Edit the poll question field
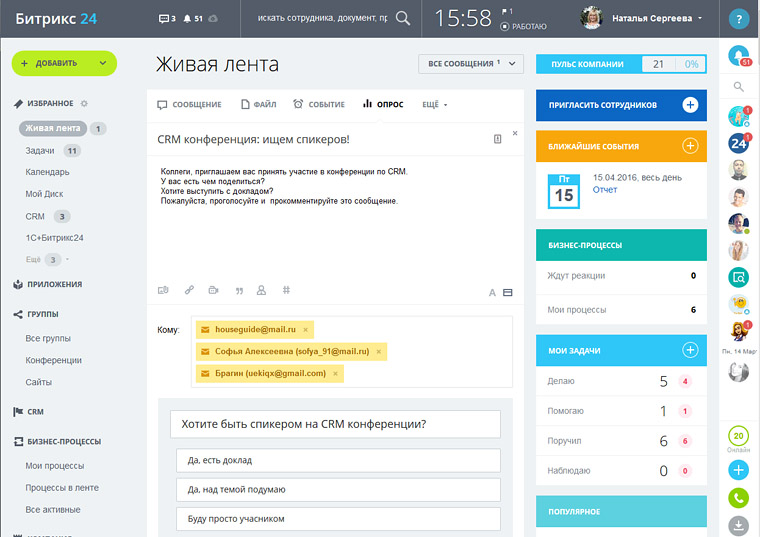 (335, 424)
